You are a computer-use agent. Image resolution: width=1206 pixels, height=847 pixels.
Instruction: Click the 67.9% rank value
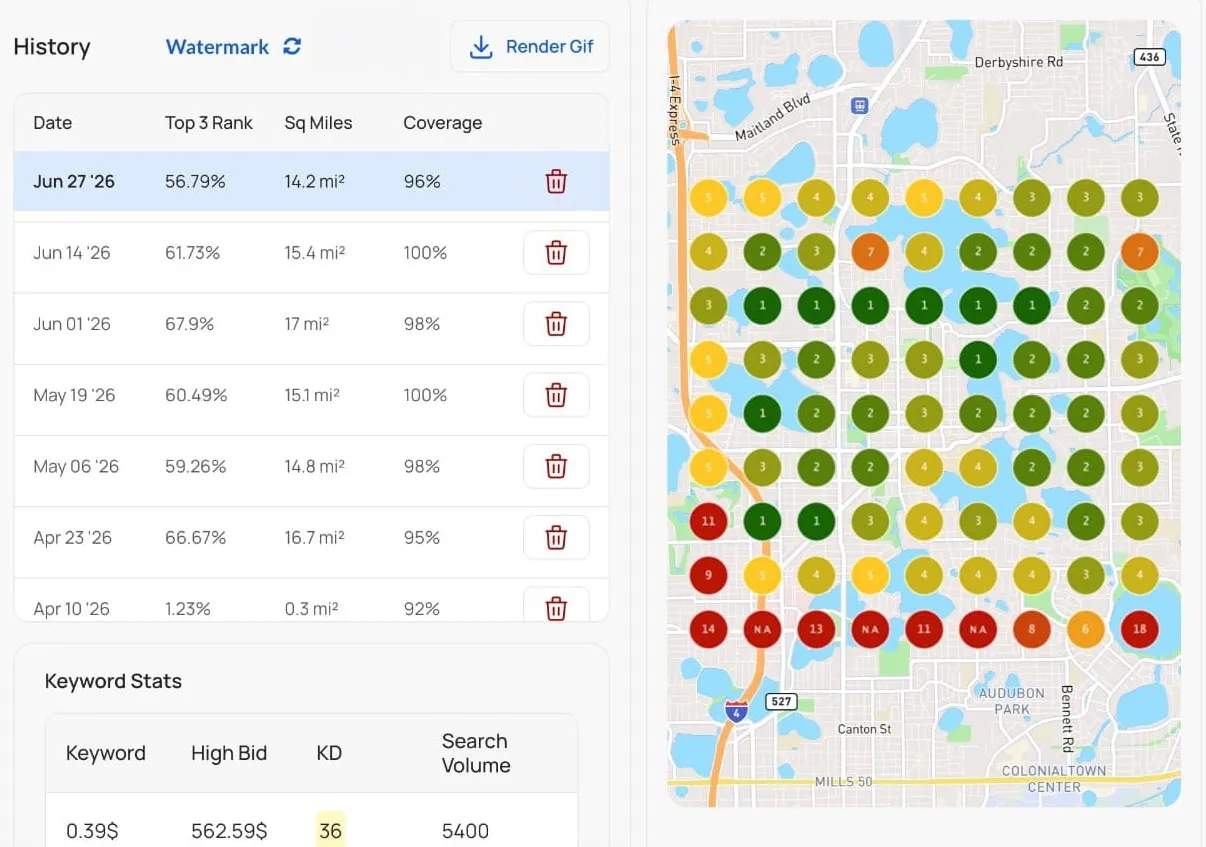(x=190, y=324)
